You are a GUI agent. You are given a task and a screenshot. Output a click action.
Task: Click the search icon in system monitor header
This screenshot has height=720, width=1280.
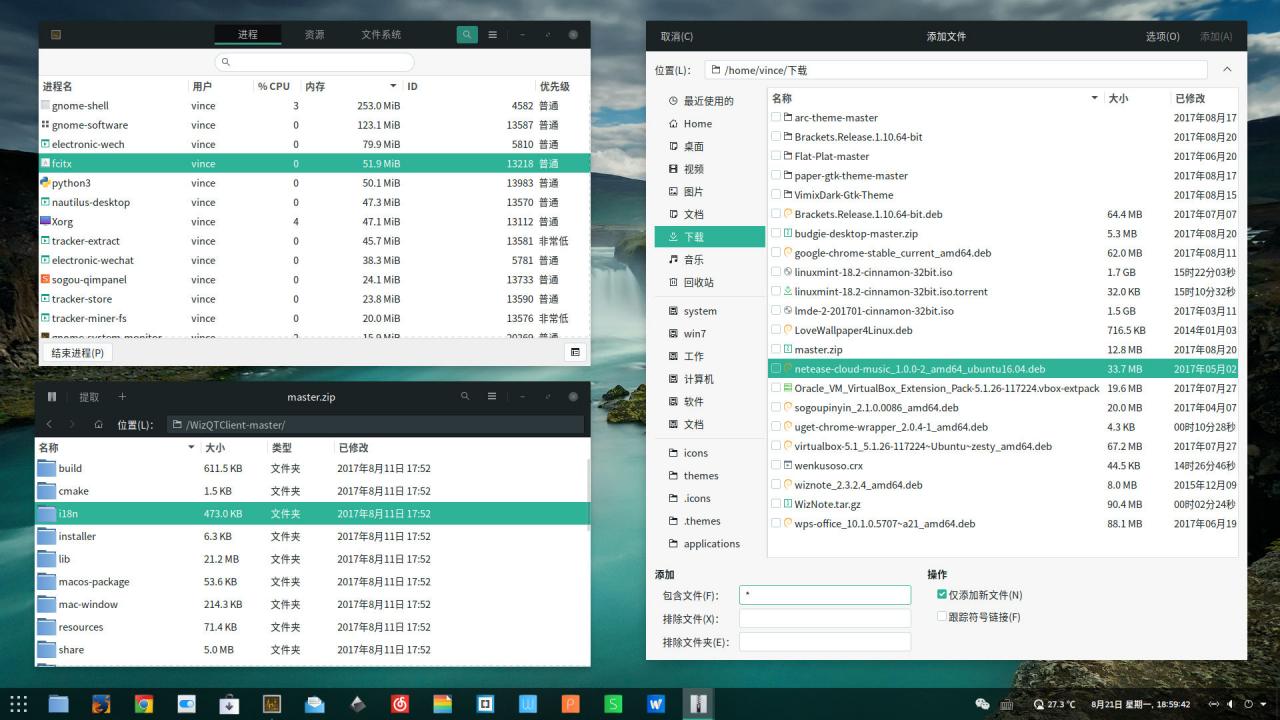point(467,34)
